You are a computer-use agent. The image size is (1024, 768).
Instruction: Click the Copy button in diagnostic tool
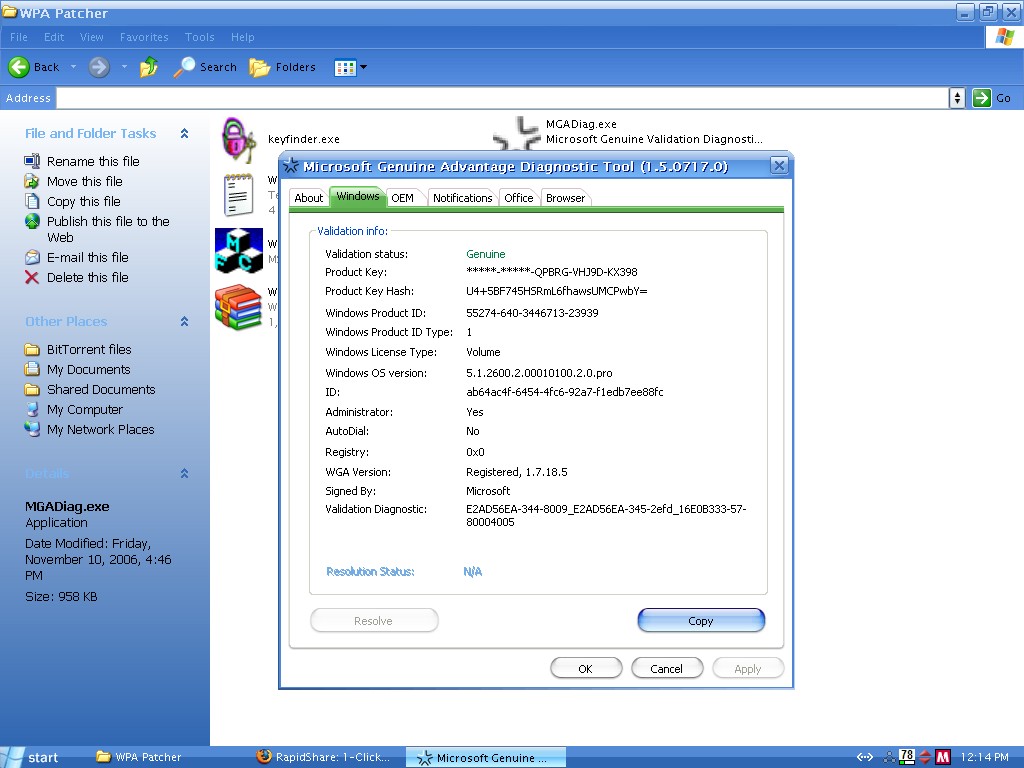pyautogui.click(x=701, y=621)
